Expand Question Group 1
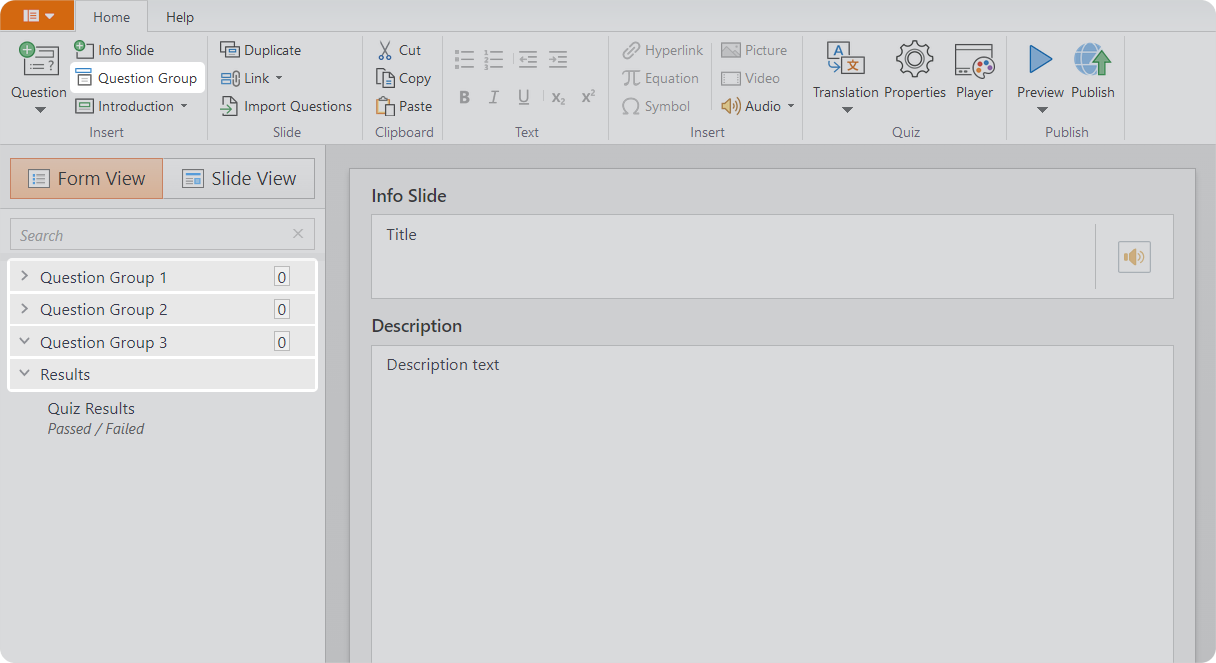The height and width of the screenshot is (663, 1216). 25,277
